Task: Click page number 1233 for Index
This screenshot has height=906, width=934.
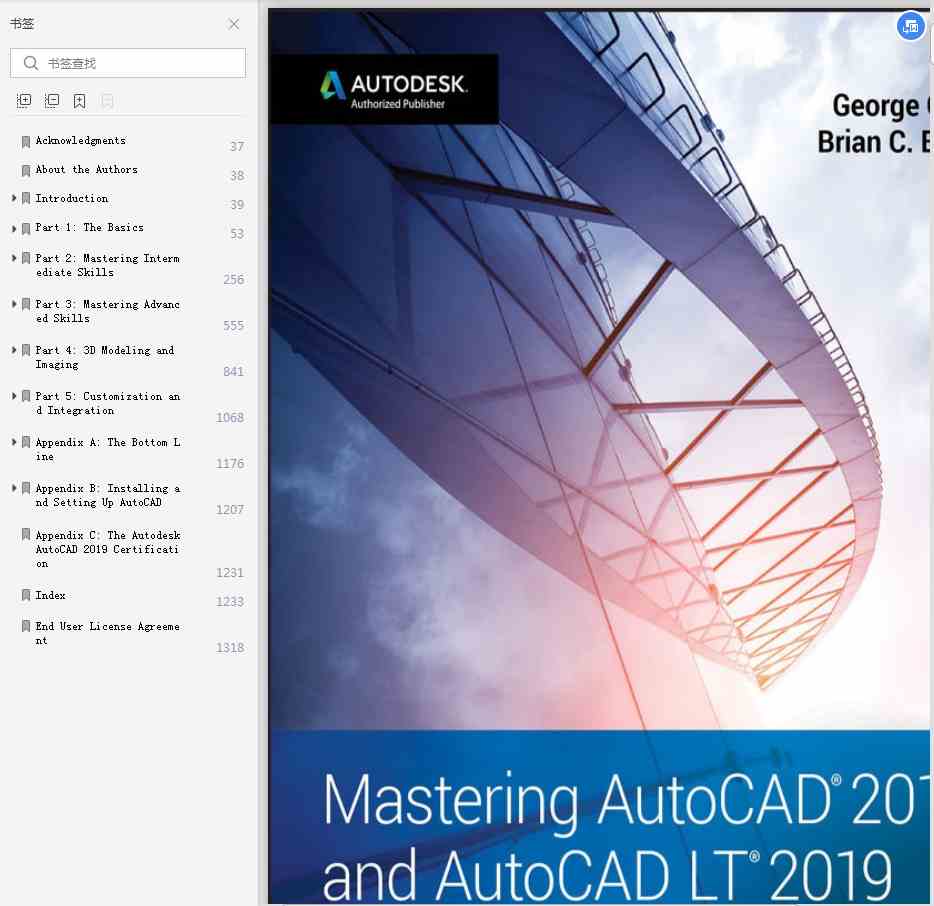Action: 230,602
